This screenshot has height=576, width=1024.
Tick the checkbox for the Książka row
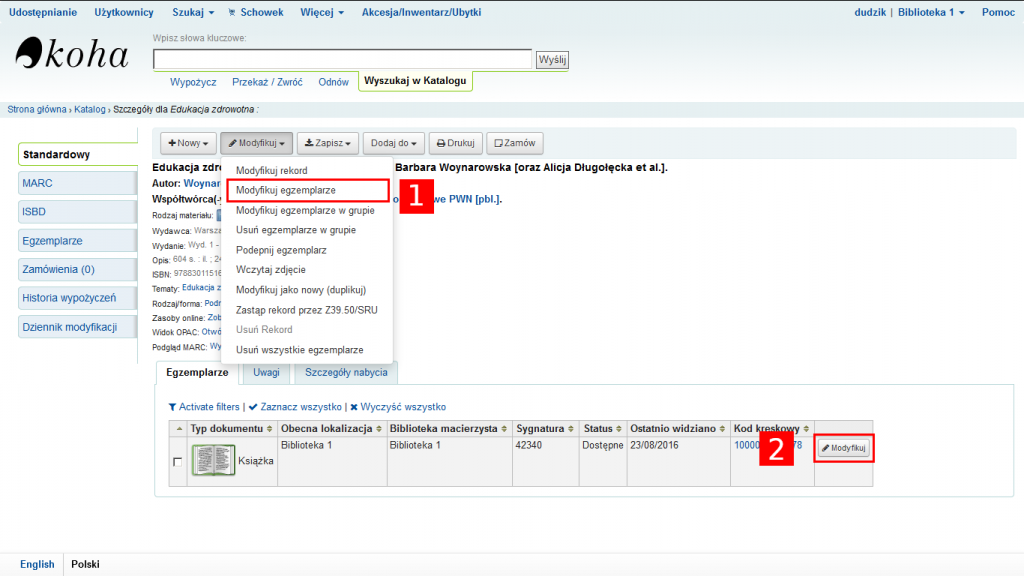[178, 461]
